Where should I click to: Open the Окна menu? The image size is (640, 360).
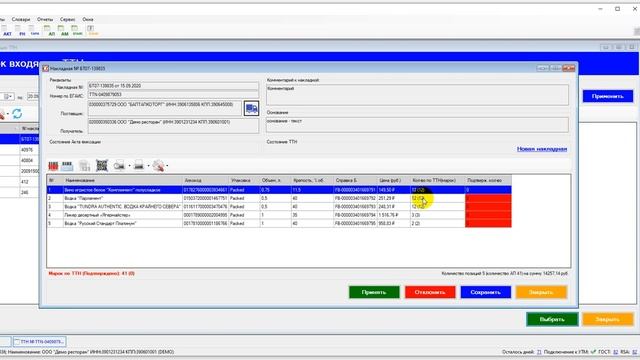coord(88,19)
